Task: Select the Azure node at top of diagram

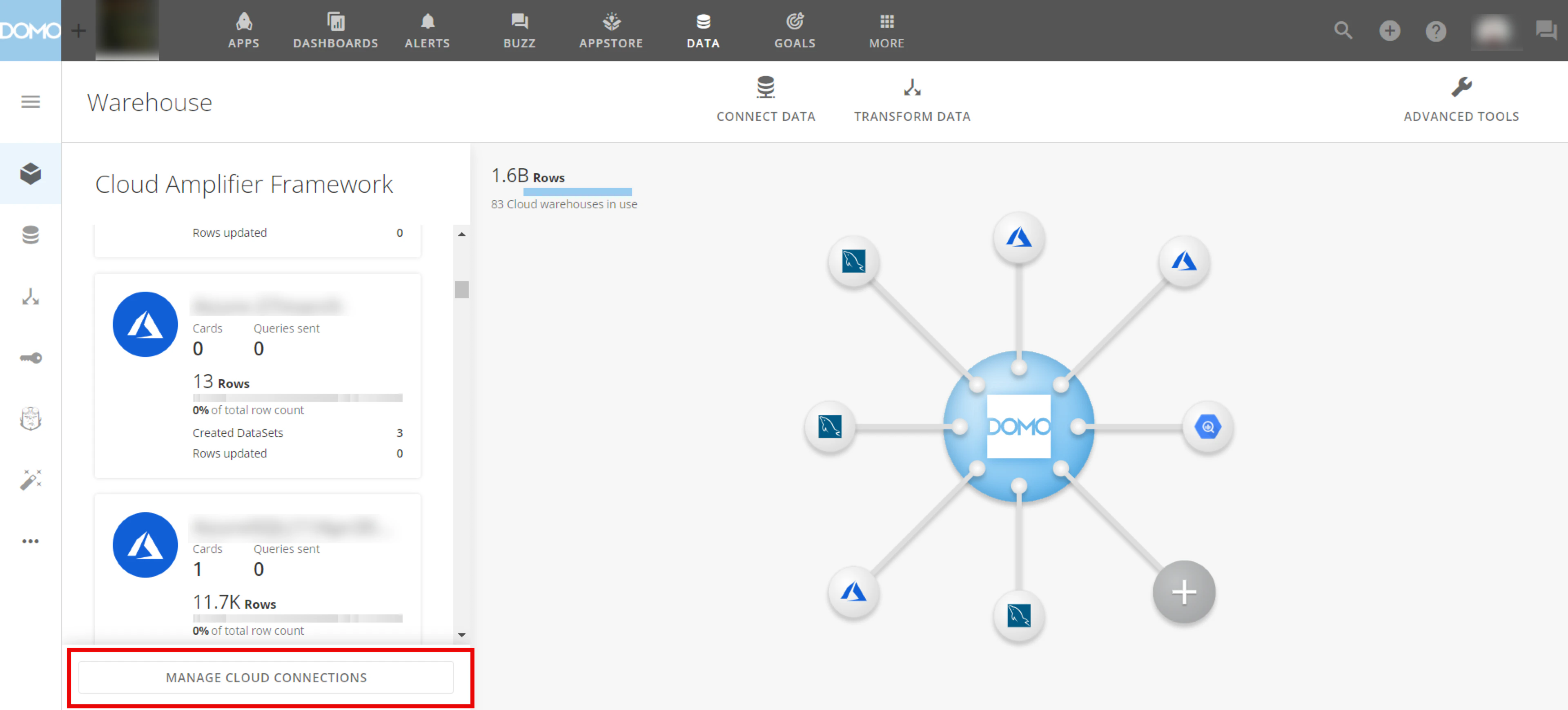Action: click(1019, 237)
